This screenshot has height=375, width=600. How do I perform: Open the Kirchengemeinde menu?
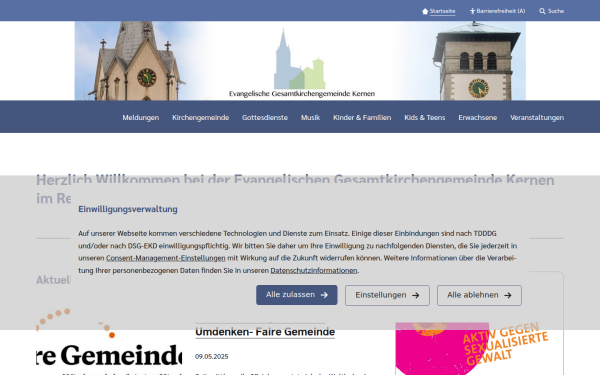(x=201, y=117)
